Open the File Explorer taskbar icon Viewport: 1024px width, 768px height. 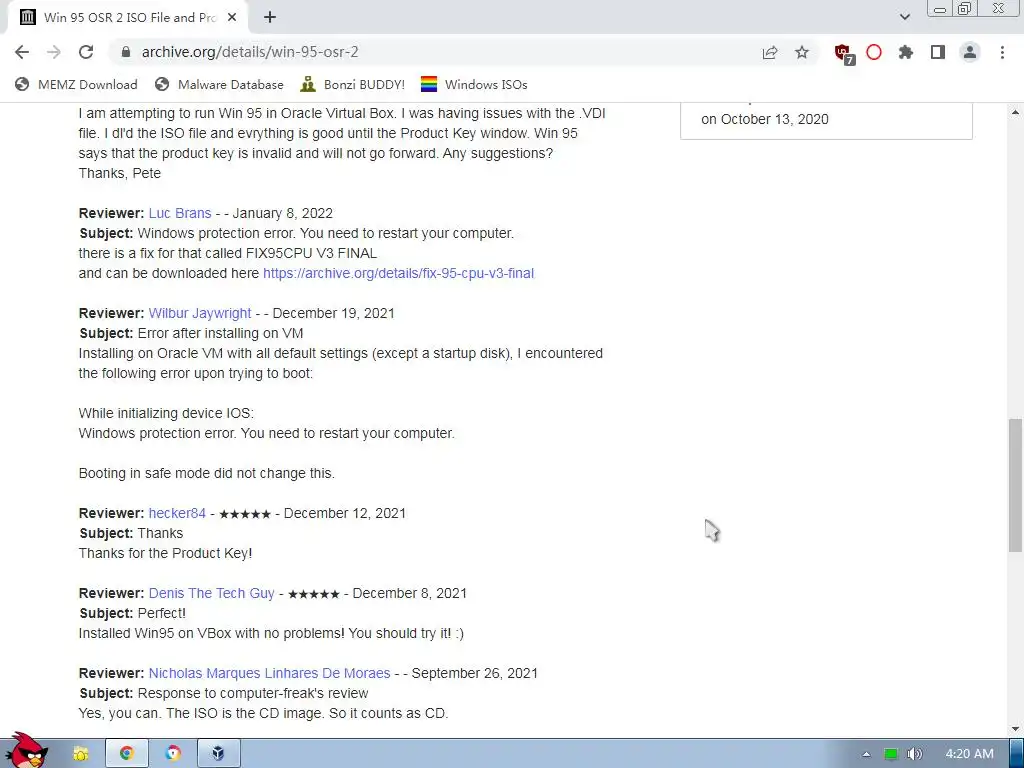pos(80,754)
